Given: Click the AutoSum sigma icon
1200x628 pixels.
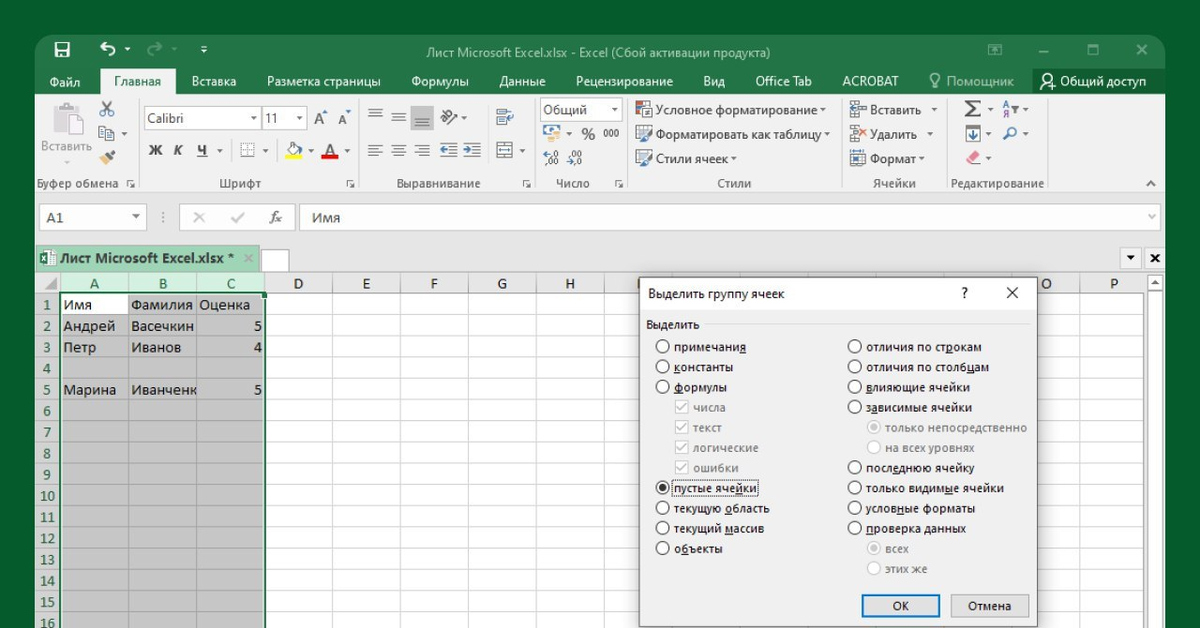Looking at the screenshot, I should (x=972, y=109).
